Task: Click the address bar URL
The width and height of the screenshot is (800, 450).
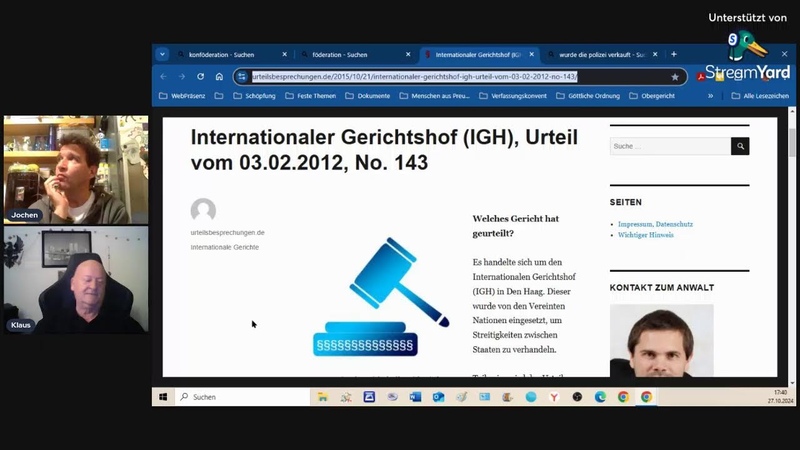Action: [x=415, y=77]
